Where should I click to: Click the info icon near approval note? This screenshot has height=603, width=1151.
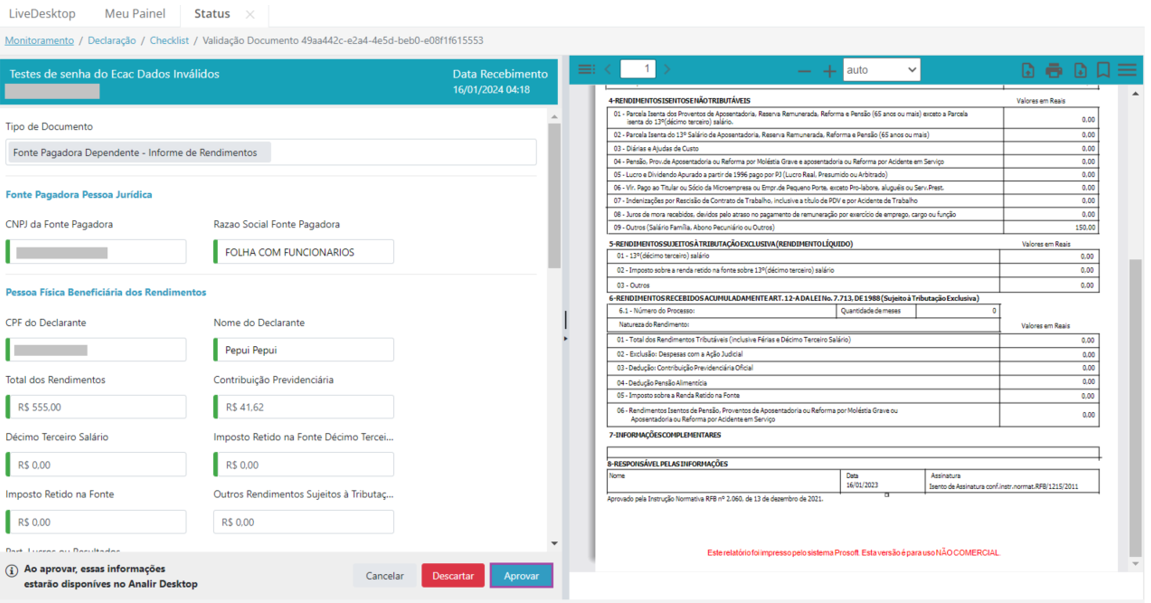point(12,571)
